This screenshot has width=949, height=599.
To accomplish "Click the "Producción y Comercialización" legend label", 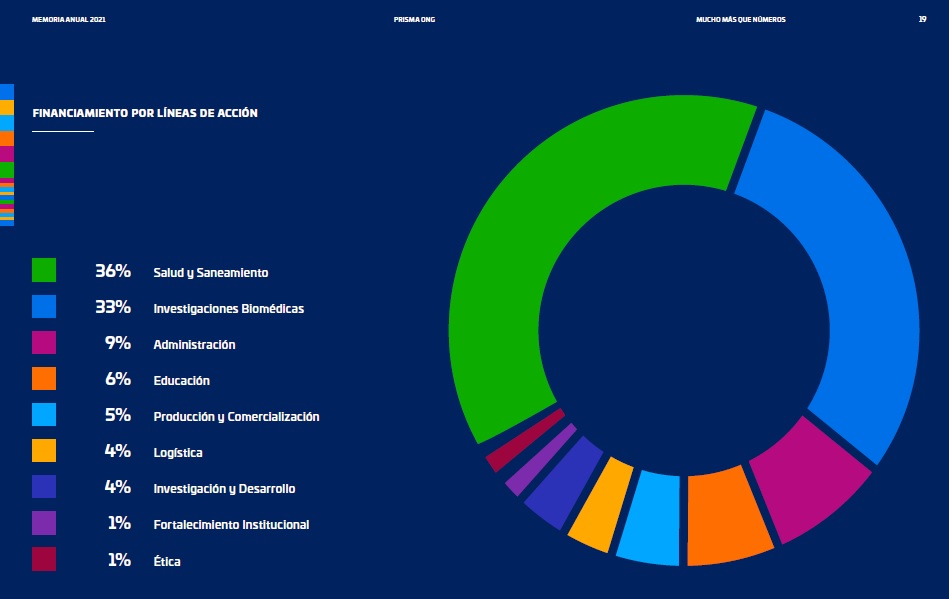I will point(236,416).
